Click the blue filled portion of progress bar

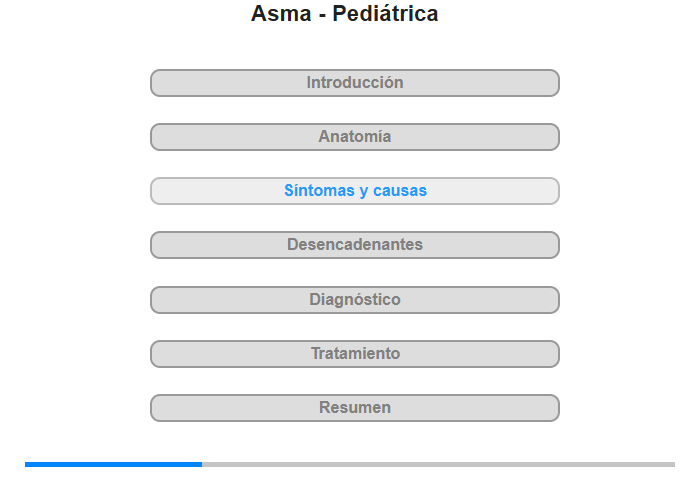pos(113,465)
